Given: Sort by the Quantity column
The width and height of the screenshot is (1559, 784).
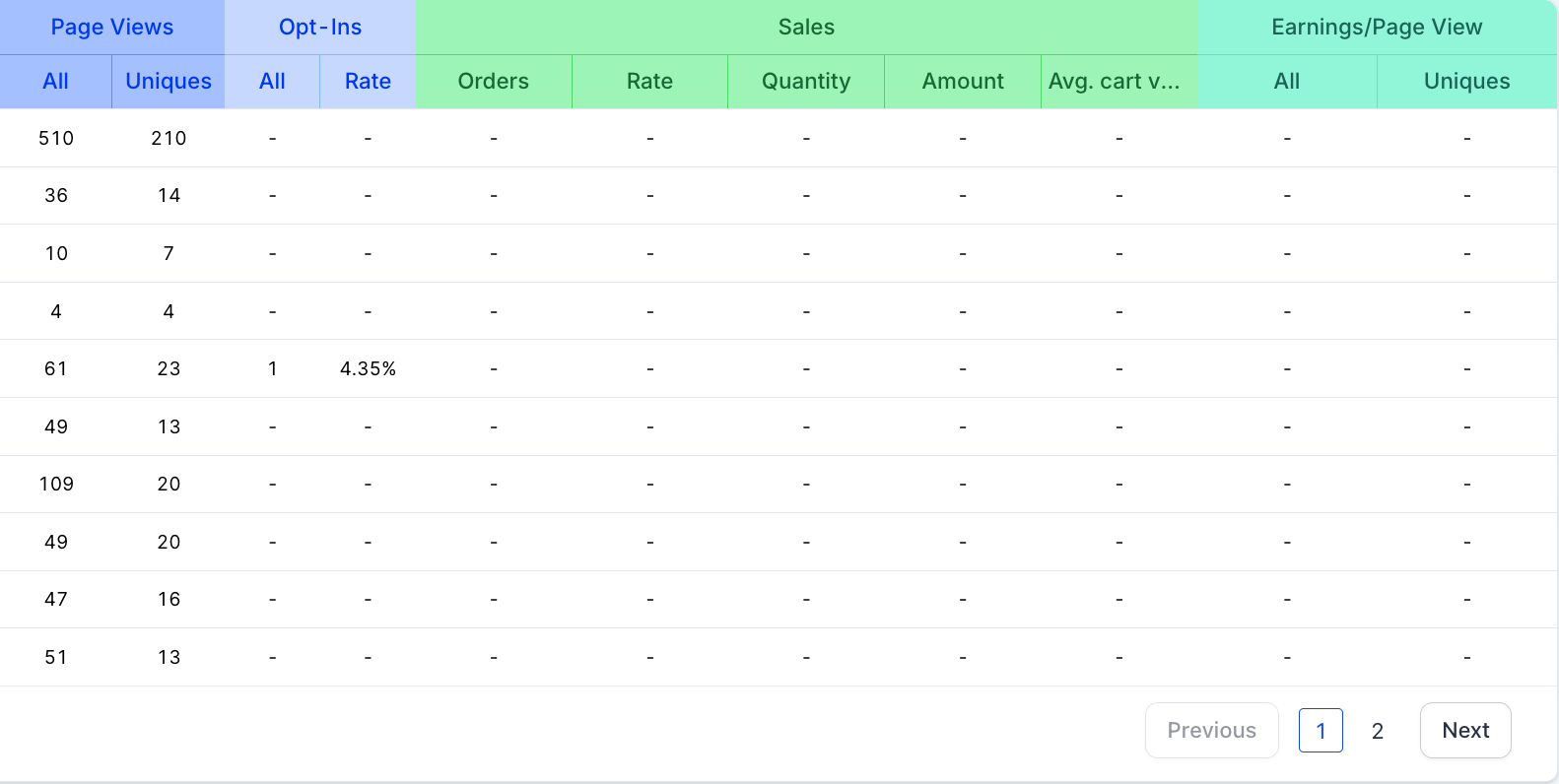Looking at the screenshot, I should coord(806,81).
